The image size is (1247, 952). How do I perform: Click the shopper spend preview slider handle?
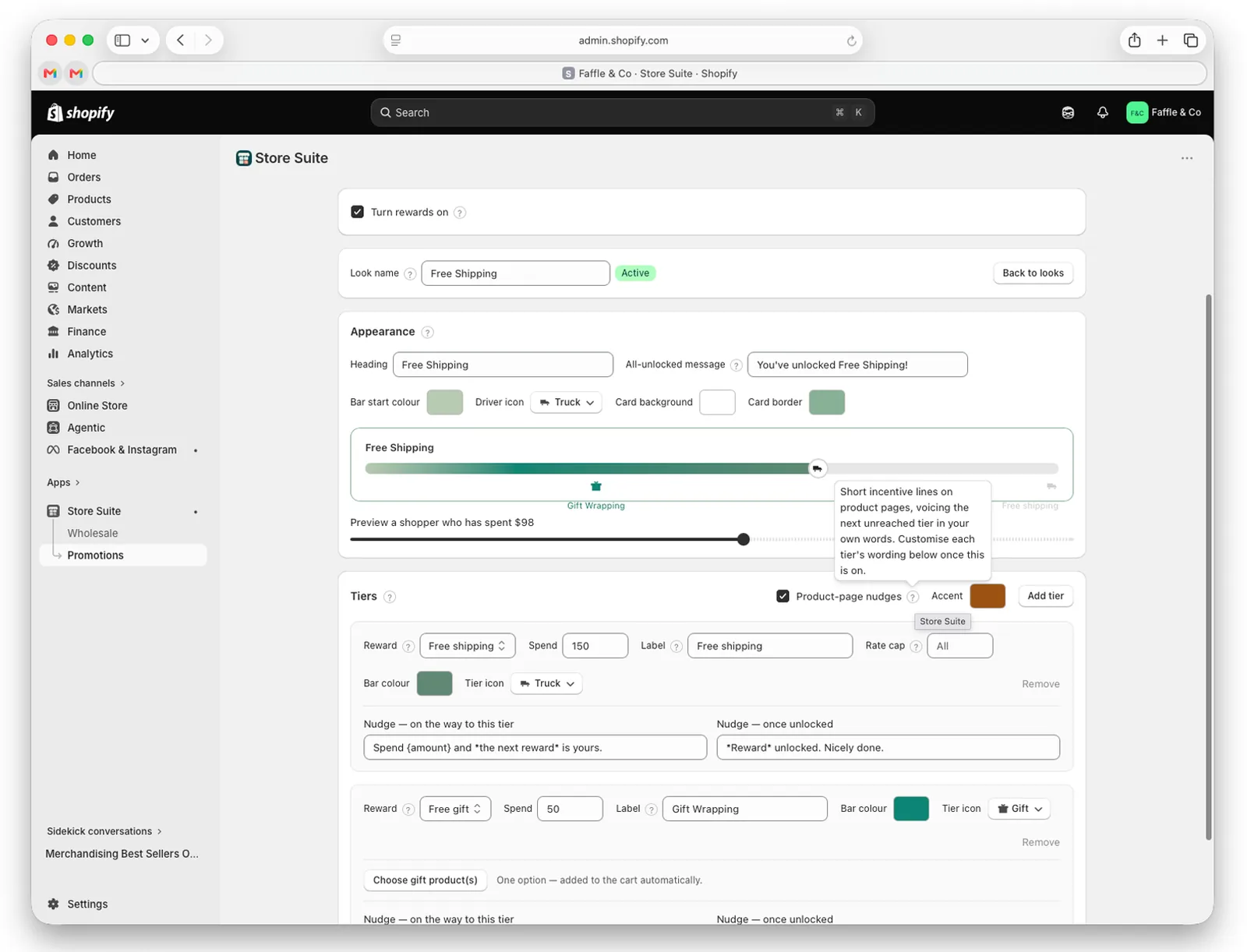pos(744,539)
